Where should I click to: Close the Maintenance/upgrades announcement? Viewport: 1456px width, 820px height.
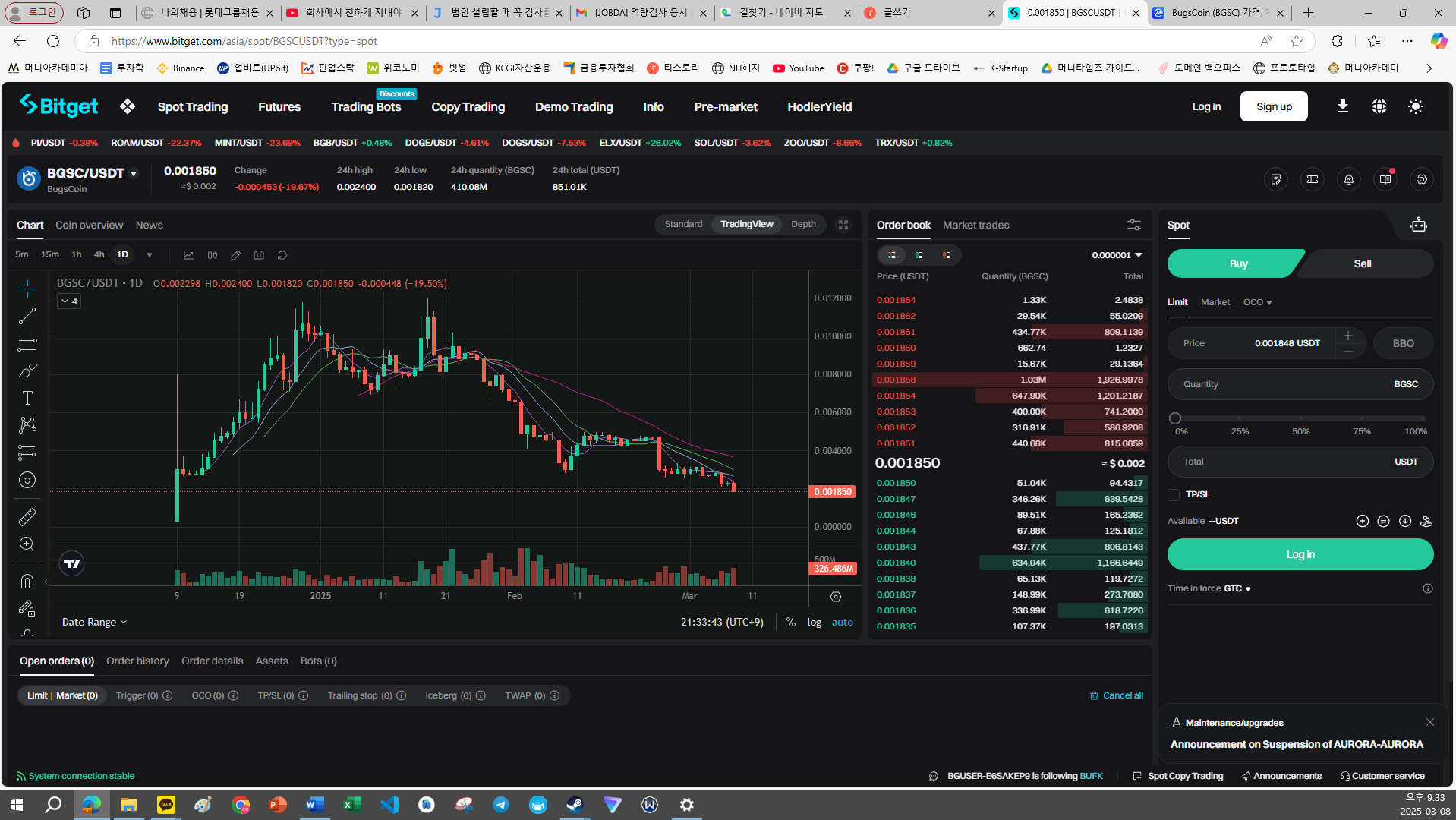1430,722
